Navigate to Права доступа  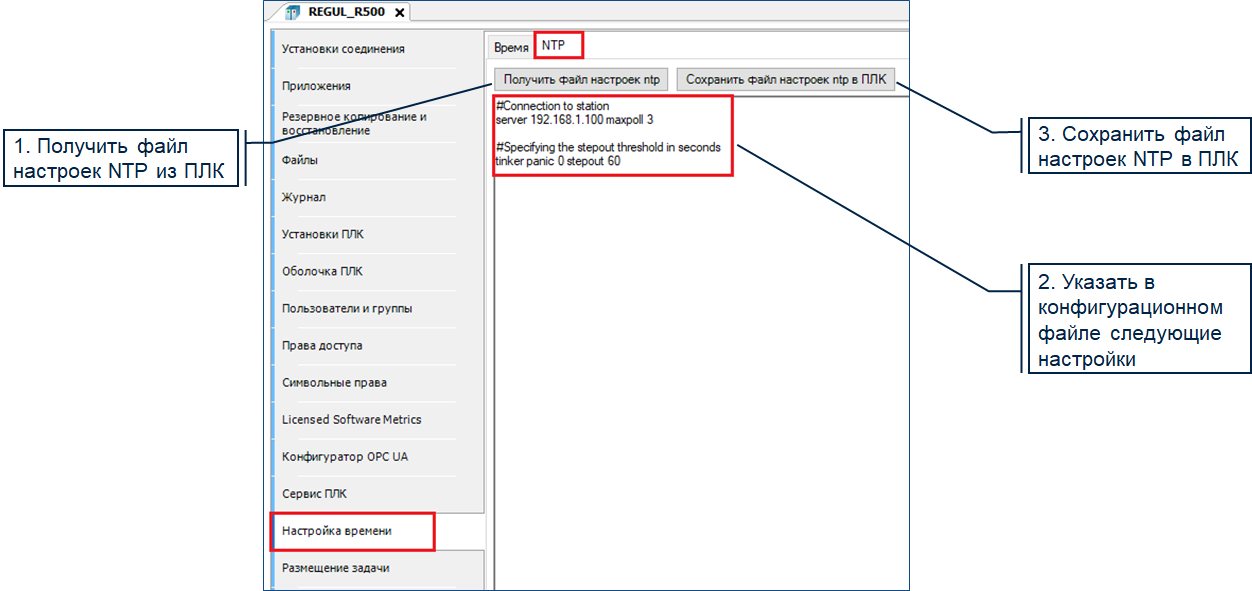pyautogui.click(x=322, y=345)
